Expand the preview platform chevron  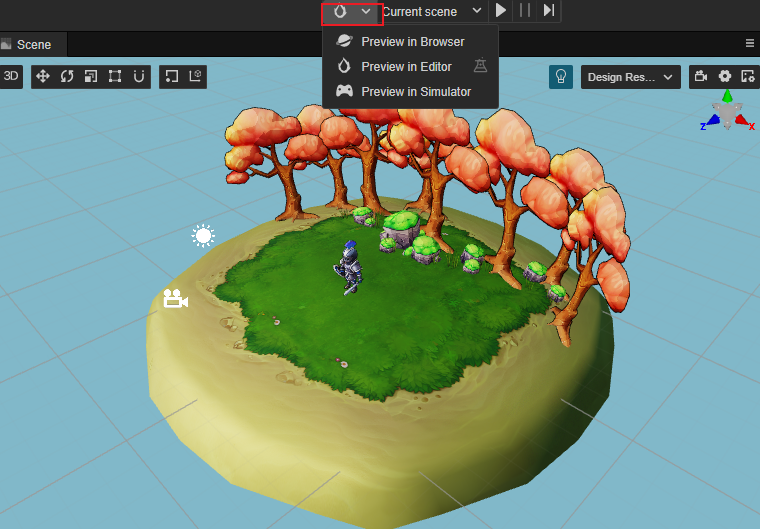[x=366, y=11]
